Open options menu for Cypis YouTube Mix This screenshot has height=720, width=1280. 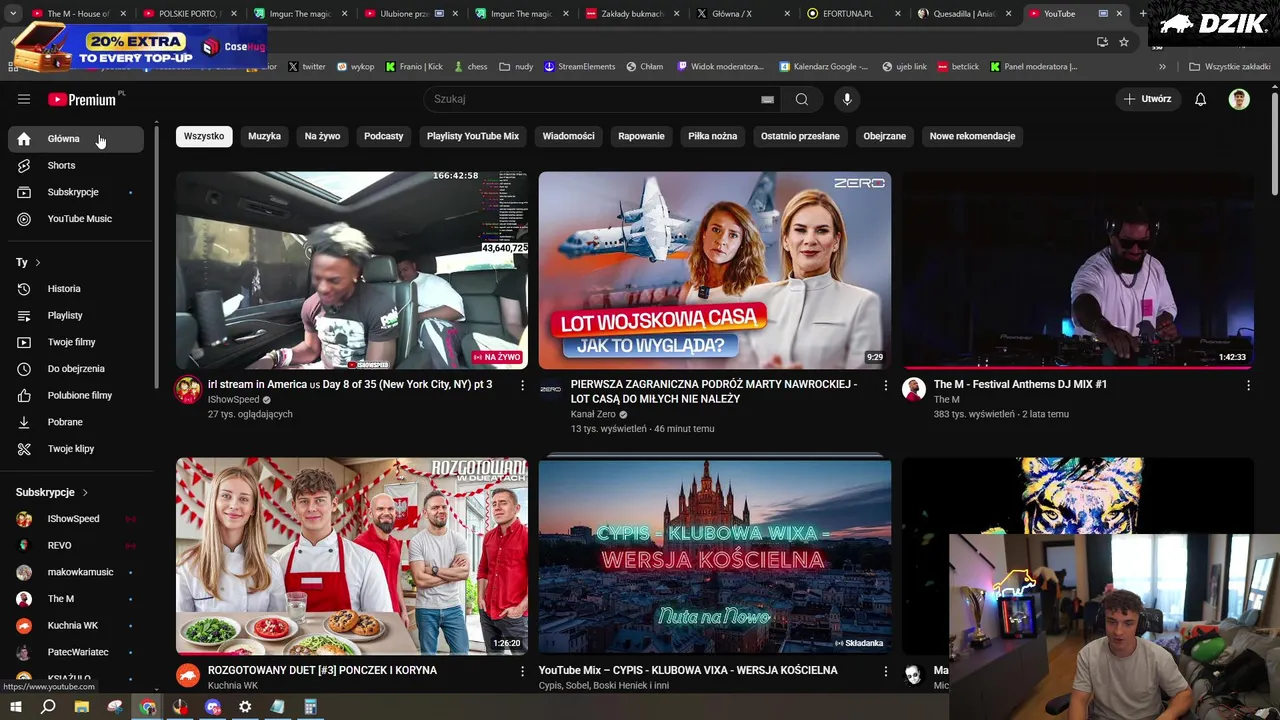[x=885, y=671]
